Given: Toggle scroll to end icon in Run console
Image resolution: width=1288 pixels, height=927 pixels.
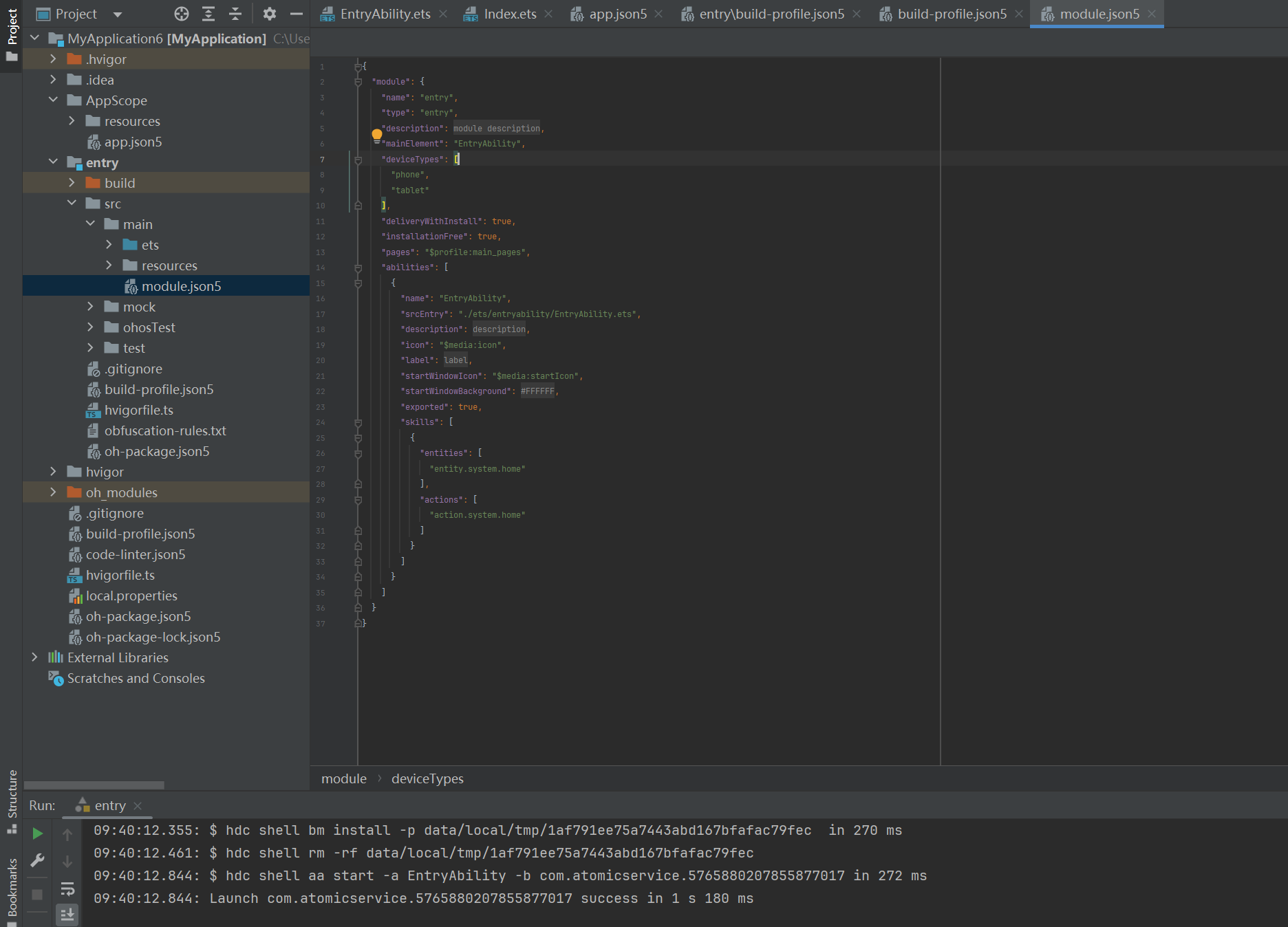Looking at the screenshot, I should pos(67,915).
